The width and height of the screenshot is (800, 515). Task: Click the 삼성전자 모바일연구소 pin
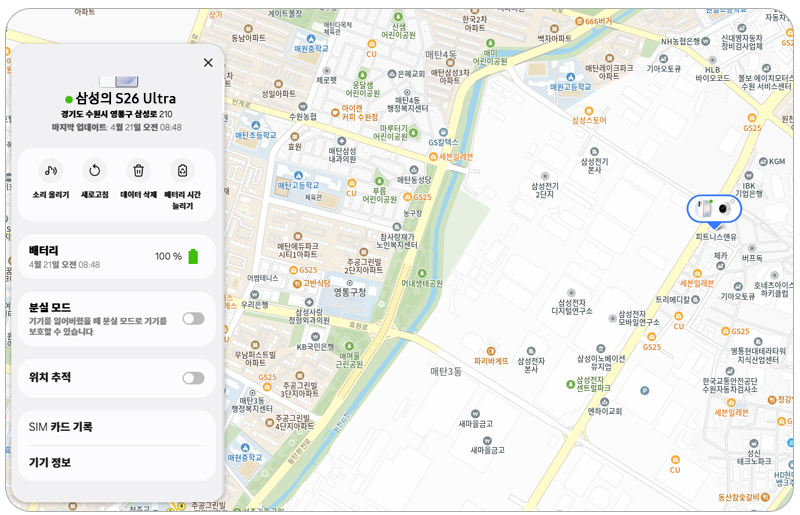pyautogui.click(x=612, y=318)
